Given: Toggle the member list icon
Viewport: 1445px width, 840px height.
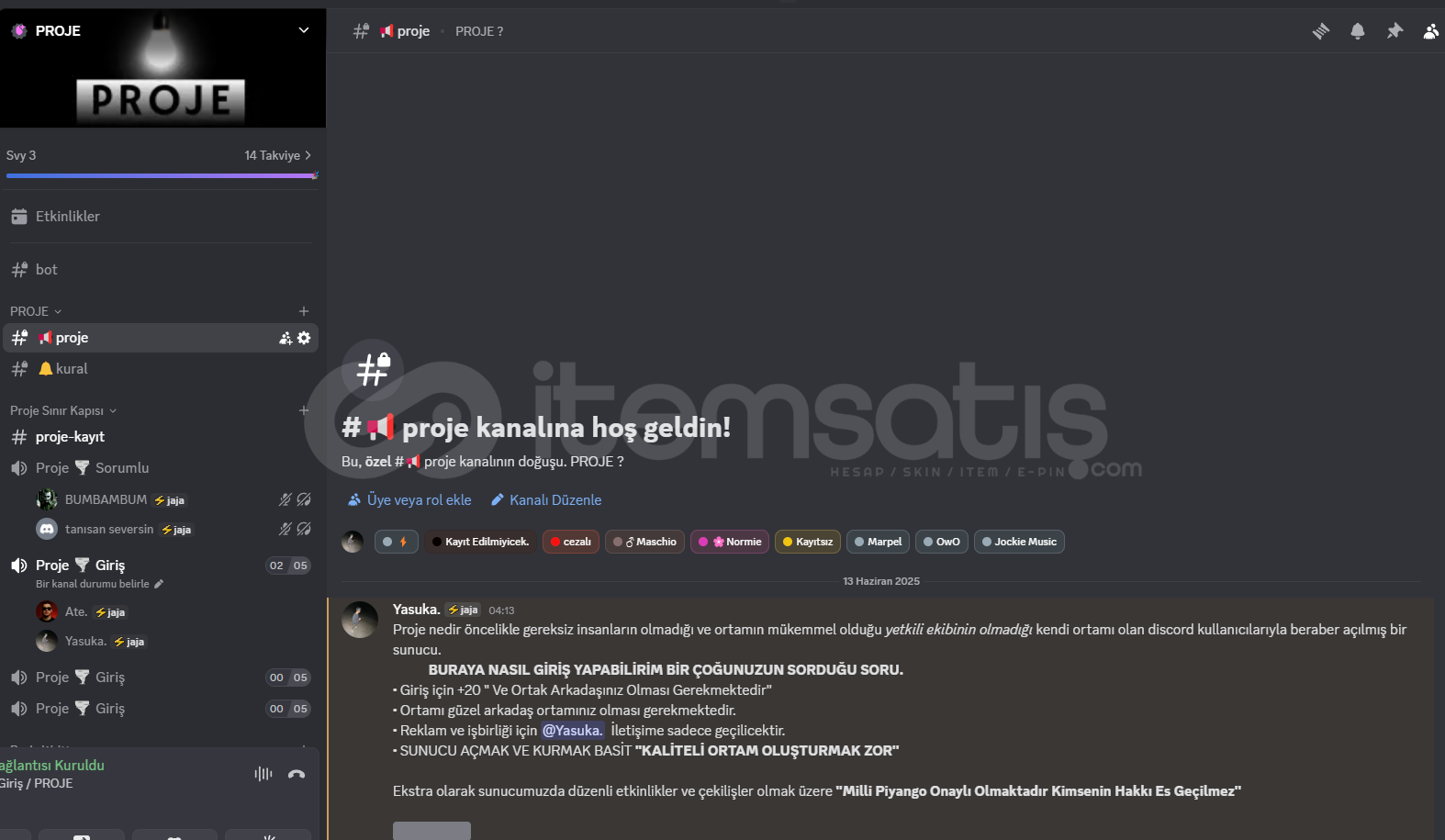Looking at the screenshot, I should [1431, 31].
